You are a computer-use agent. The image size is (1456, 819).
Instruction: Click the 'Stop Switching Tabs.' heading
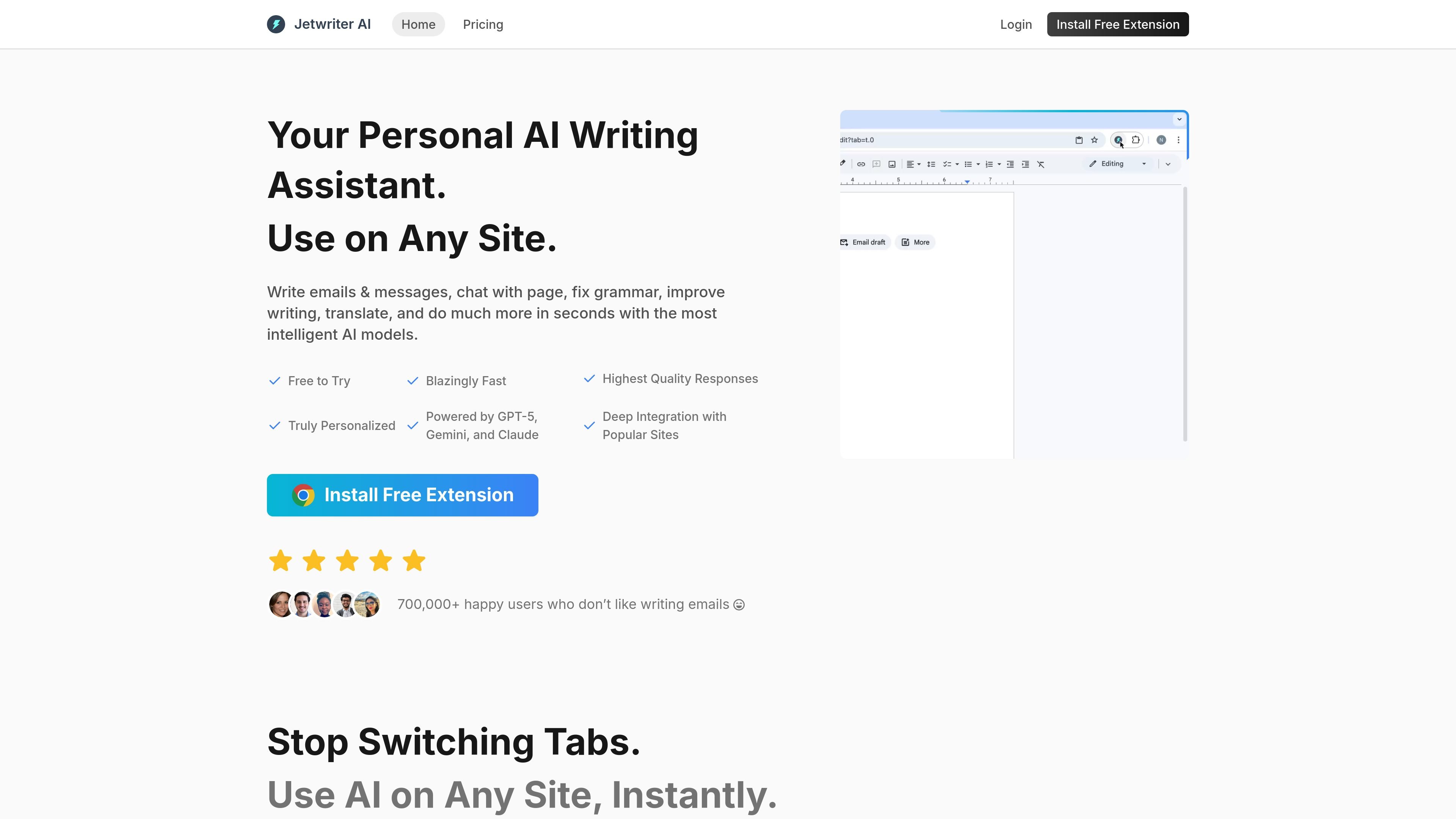(454, 742)
